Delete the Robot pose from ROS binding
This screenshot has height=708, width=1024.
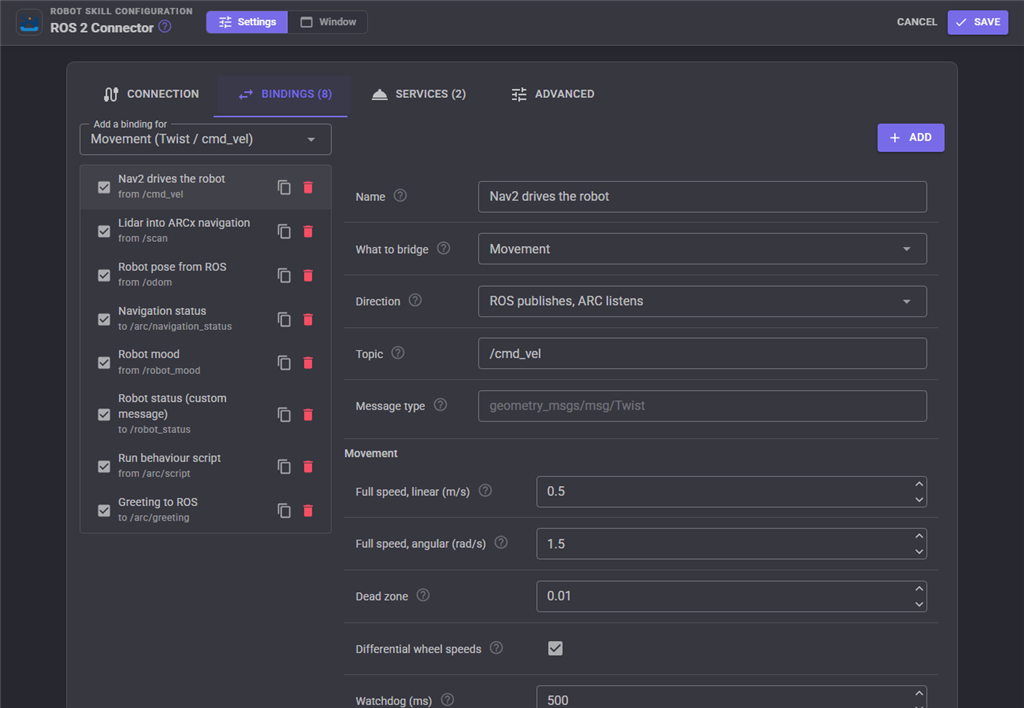click(x=308, y=275)
